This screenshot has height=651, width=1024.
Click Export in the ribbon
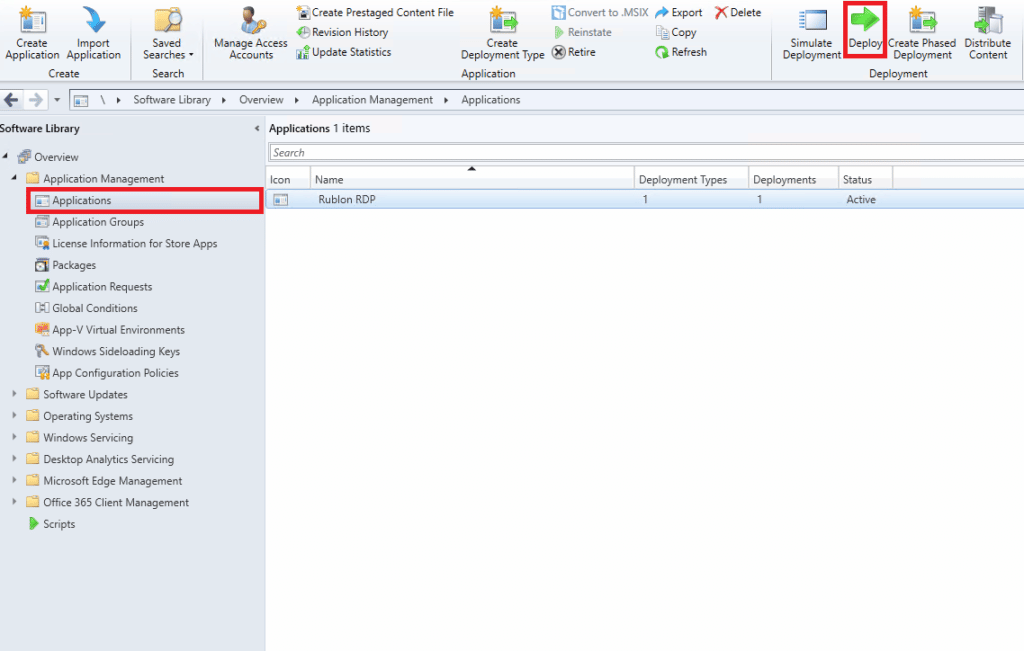click(x=678, y=13)
